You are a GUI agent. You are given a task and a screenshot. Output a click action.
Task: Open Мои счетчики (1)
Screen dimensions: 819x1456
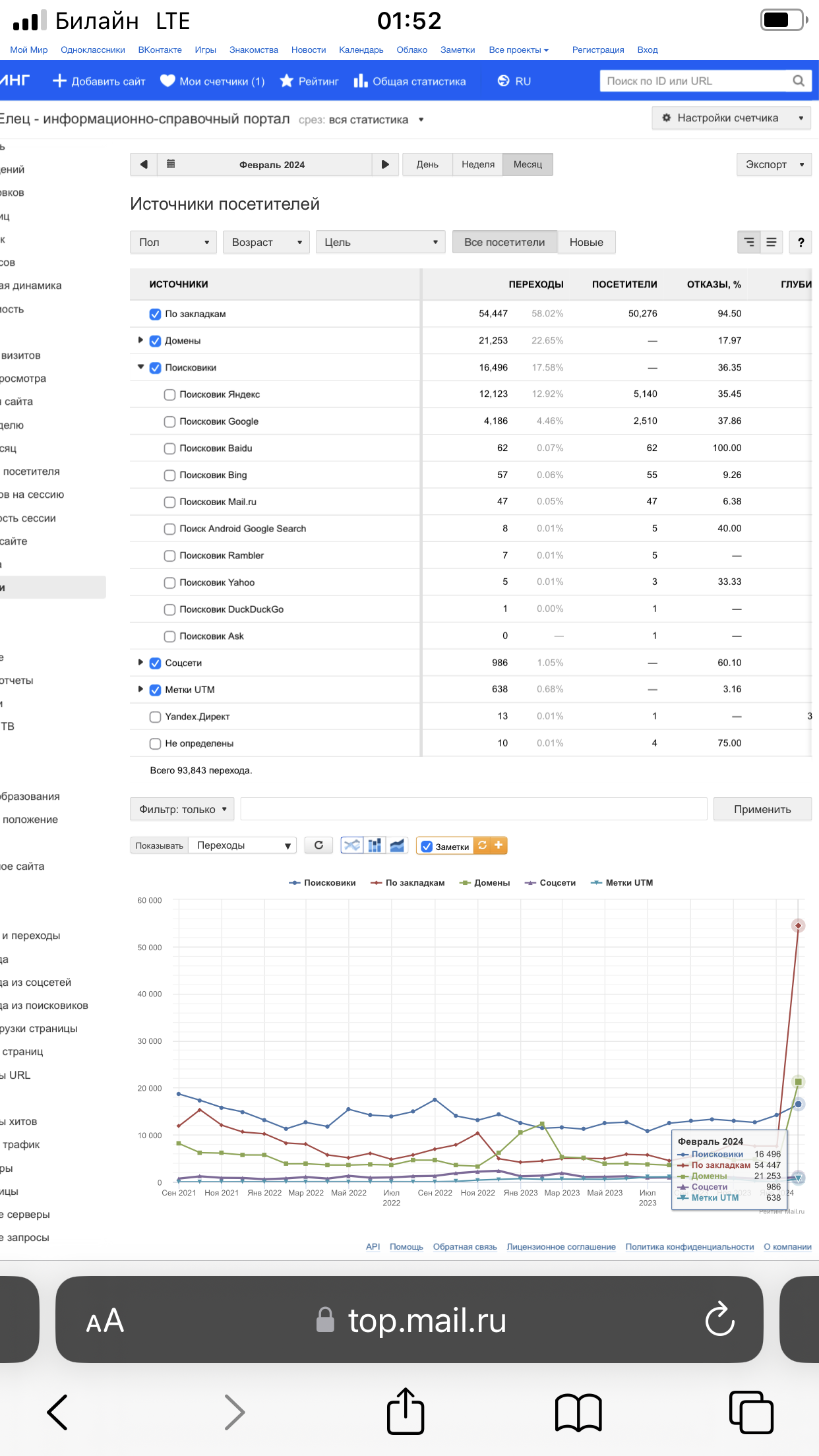(212, 81)
